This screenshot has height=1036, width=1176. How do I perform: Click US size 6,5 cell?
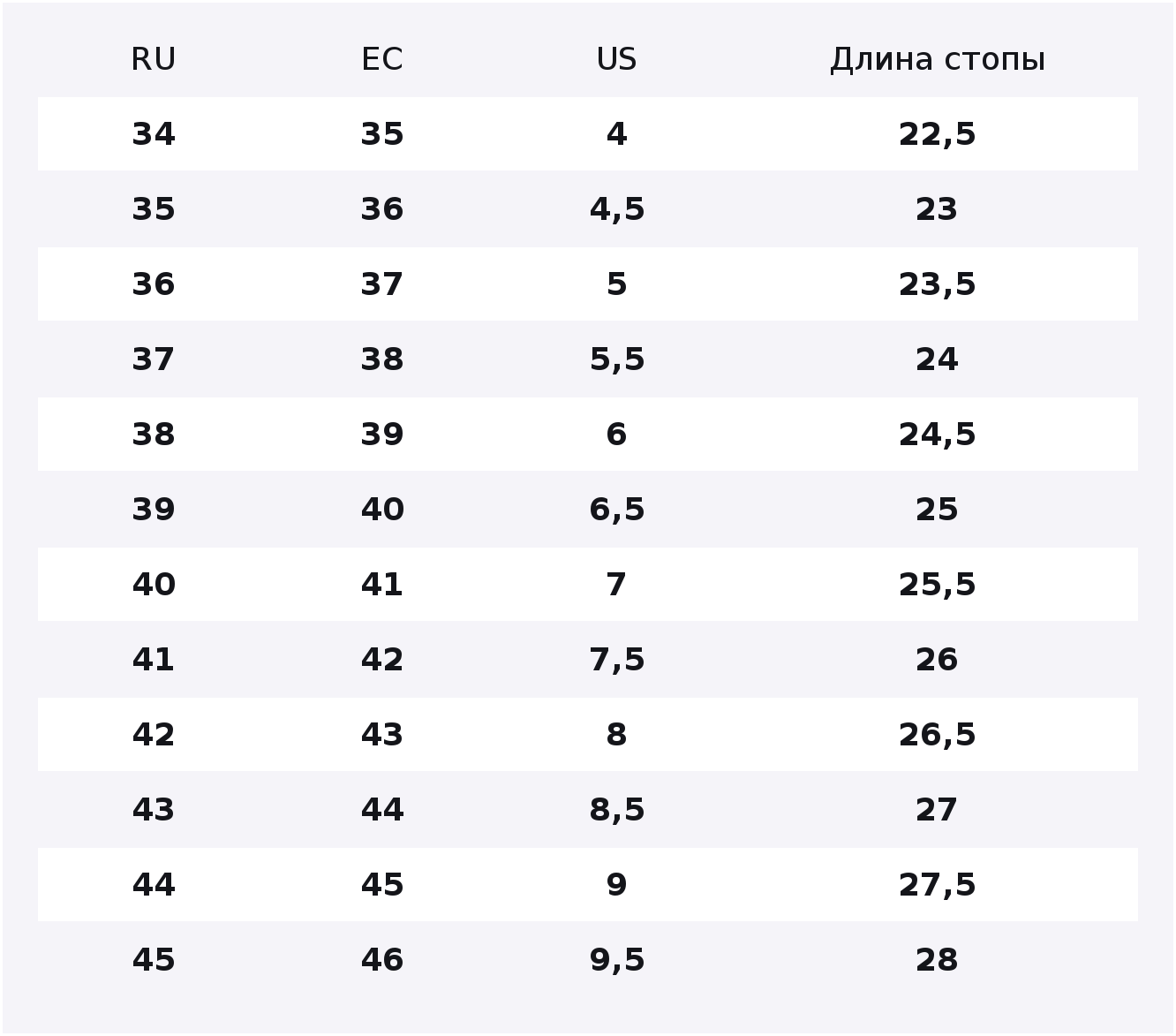[x=617, y=510]
